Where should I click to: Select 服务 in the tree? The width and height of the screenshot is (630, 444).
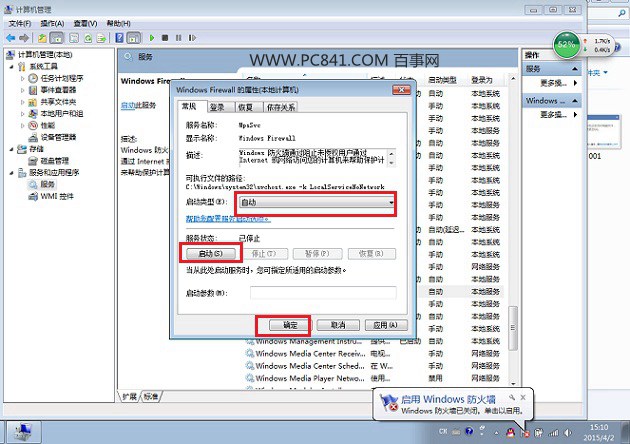tap(47, 184)
